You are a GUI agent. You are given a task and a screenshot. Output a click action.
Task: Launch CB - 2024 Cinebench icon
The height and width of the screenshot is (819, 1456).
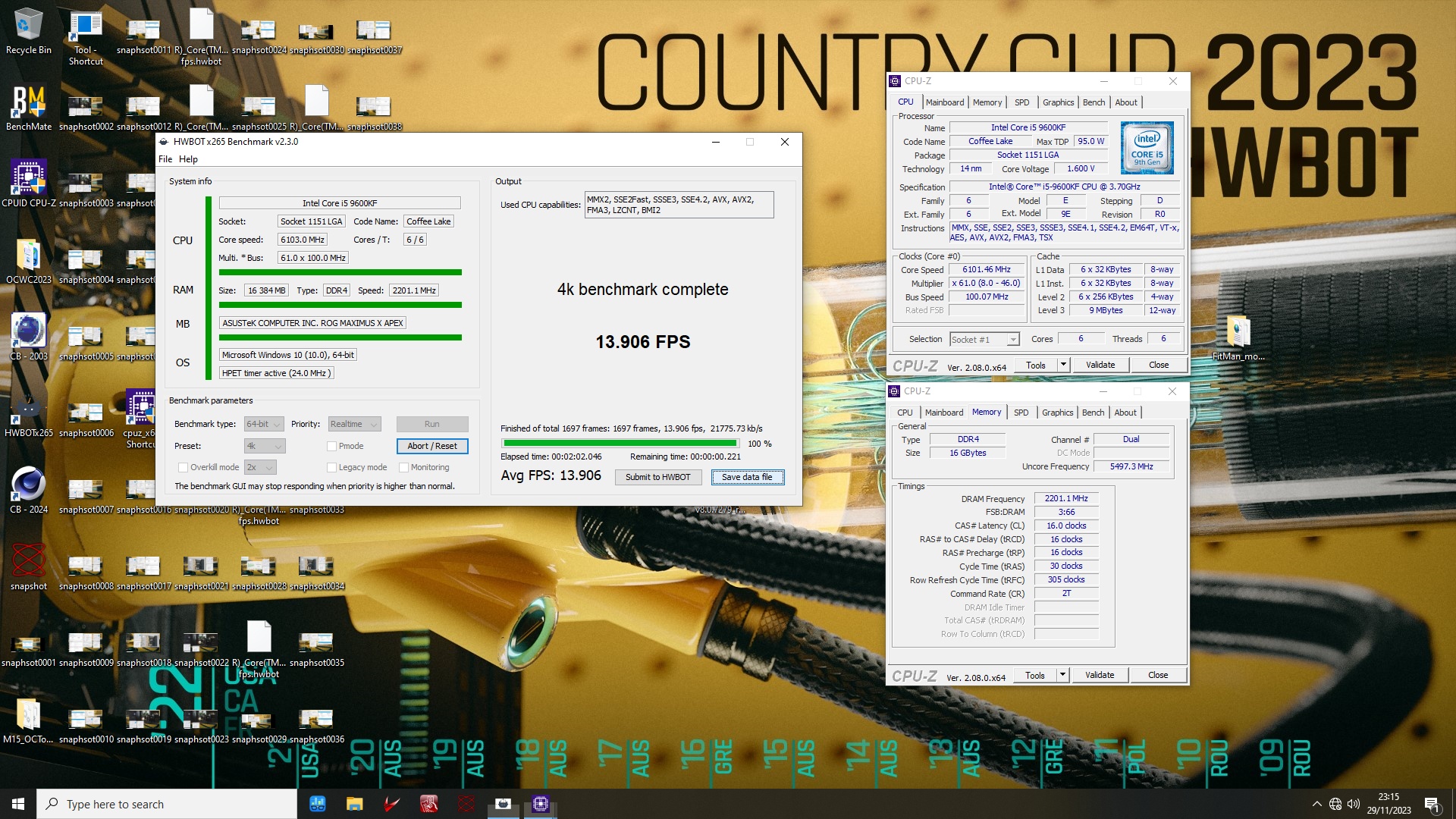[x=29, y=490]
